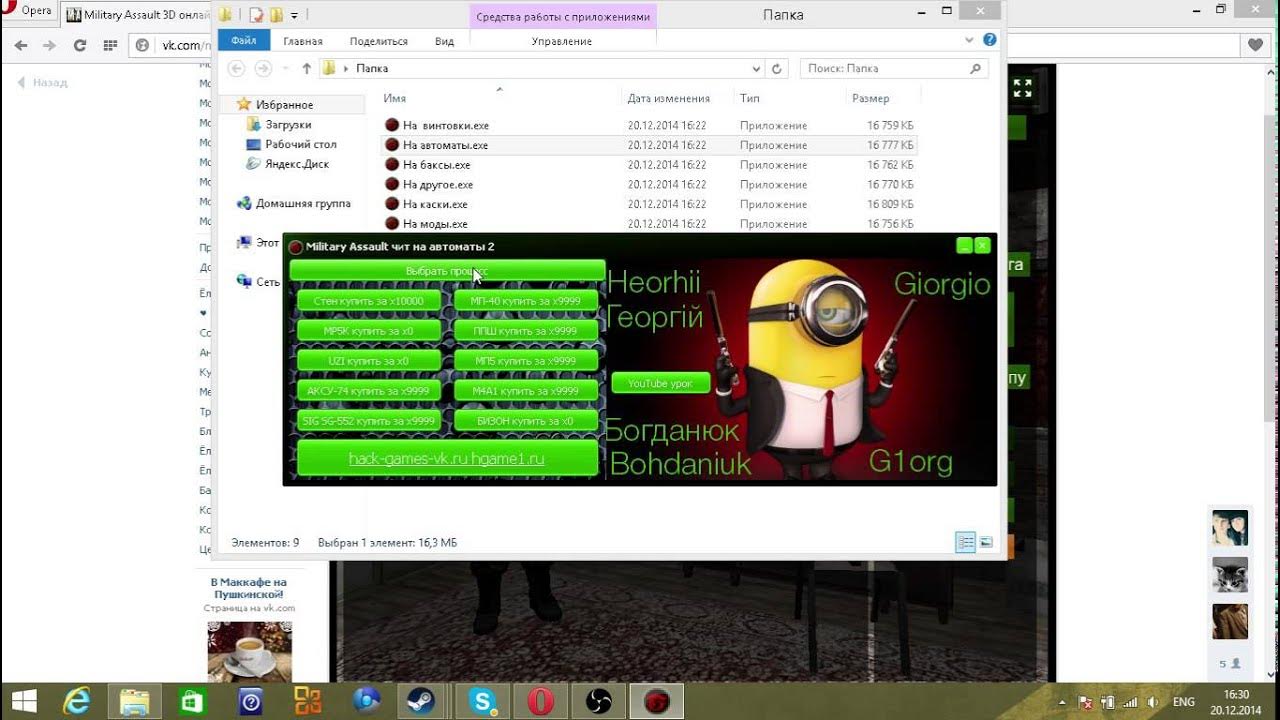Viewport: 1280px width, 720px height.
Task: Select Домашняя группа in the navigation pane
Action: click(x=303, y=203)
